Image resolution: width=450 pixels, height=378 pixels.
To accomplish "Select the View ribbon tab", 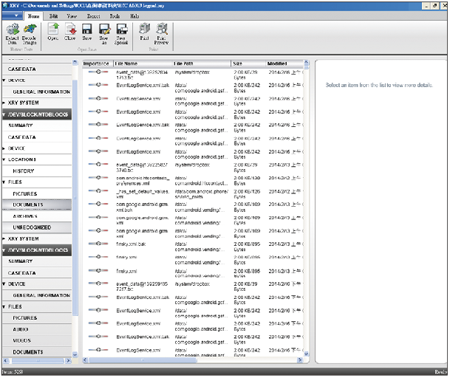I will (x=72, y=16).
